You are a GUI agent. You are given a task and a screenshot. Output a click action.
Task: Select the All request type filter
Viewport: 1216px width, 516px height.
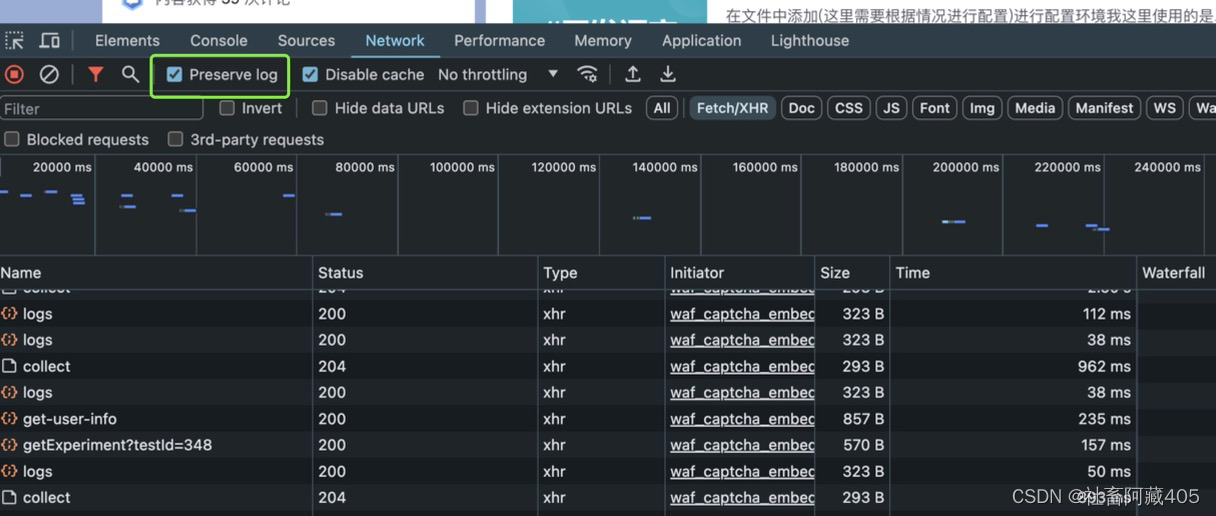coord(662,108)
